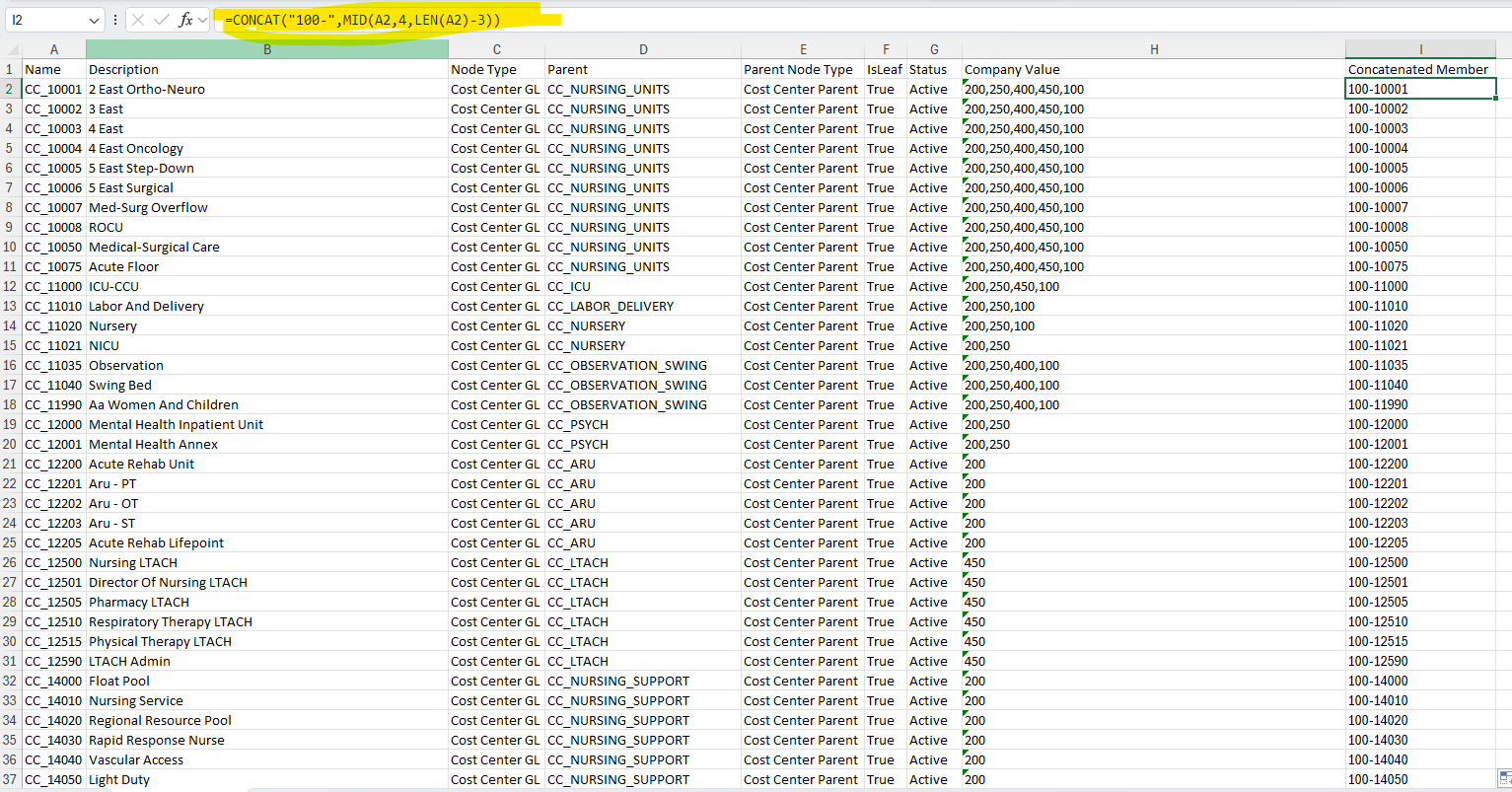Select cell containing 'CC_LABOR_DELIVERY'
1512x792 pixels.
point(643,306)
